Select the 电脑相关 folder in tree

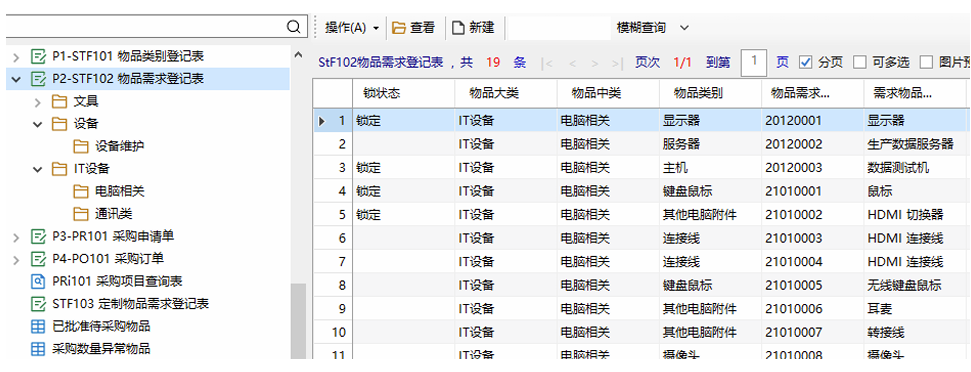[x=109, y=191]
